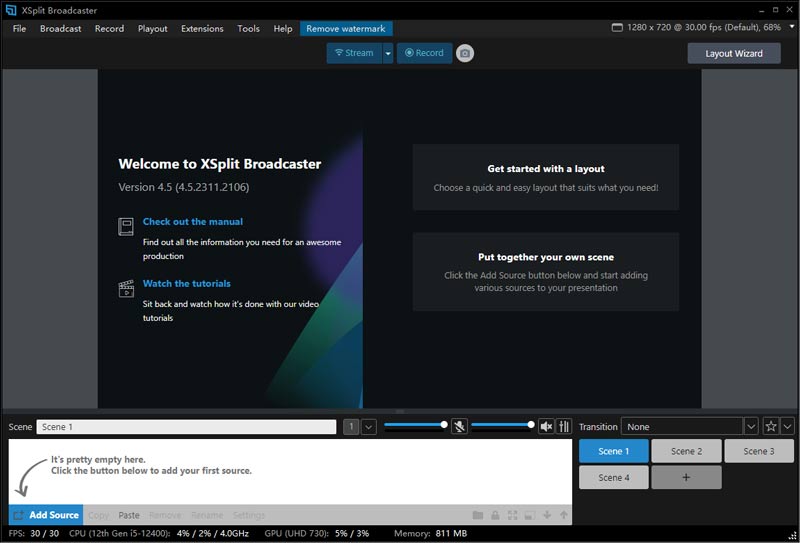Click Rename in the source toolbar
Screen dimensions: 800x543
click(207, 515)
